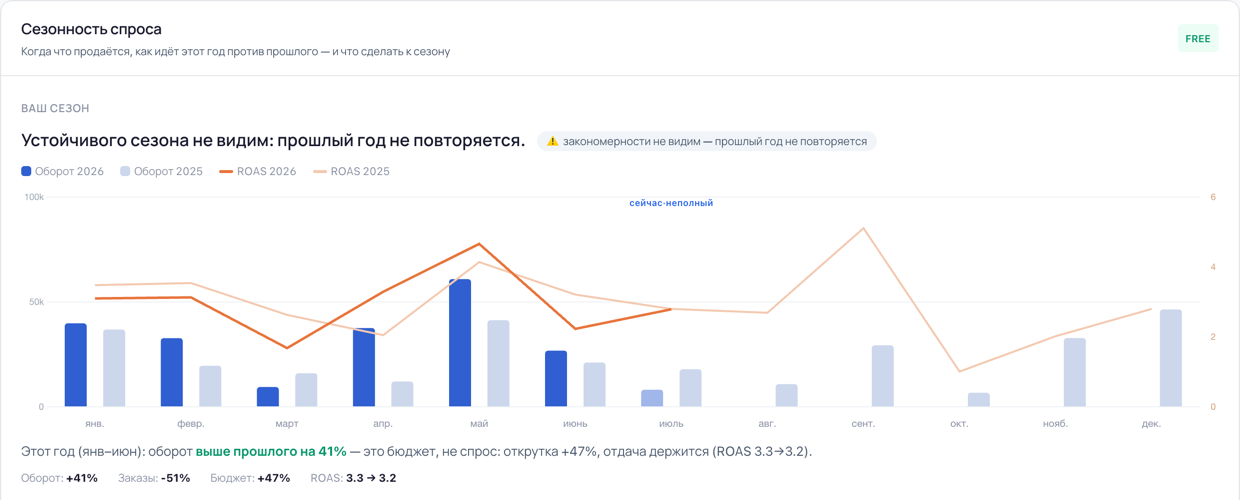Select the 2026 turnover bar for апр.
The height and width of the screenshot is (500, 1240).
pyautogui.click(x=364, y=367)
